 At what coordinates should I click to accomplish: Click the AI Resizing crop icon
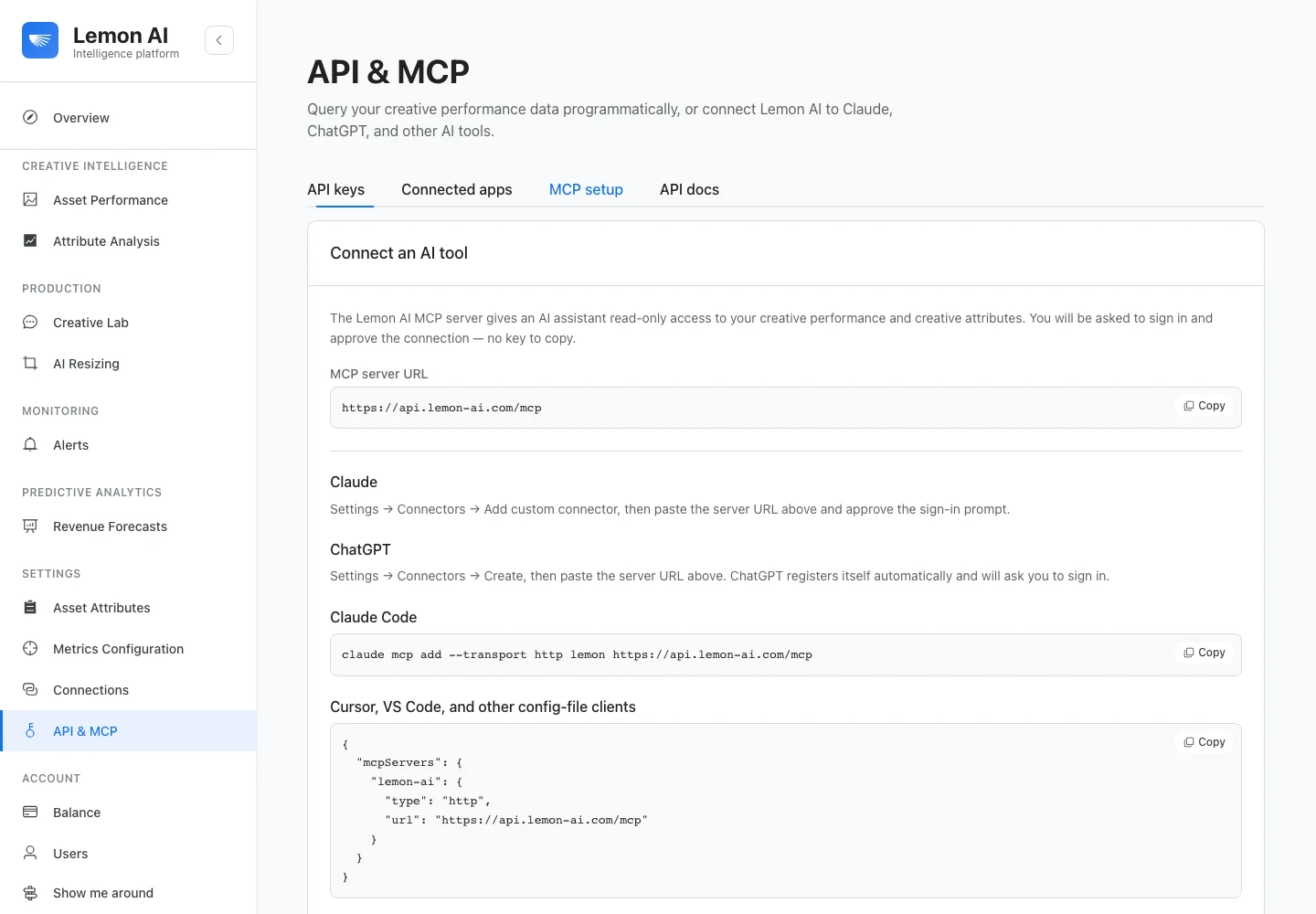tap(30, 363)
